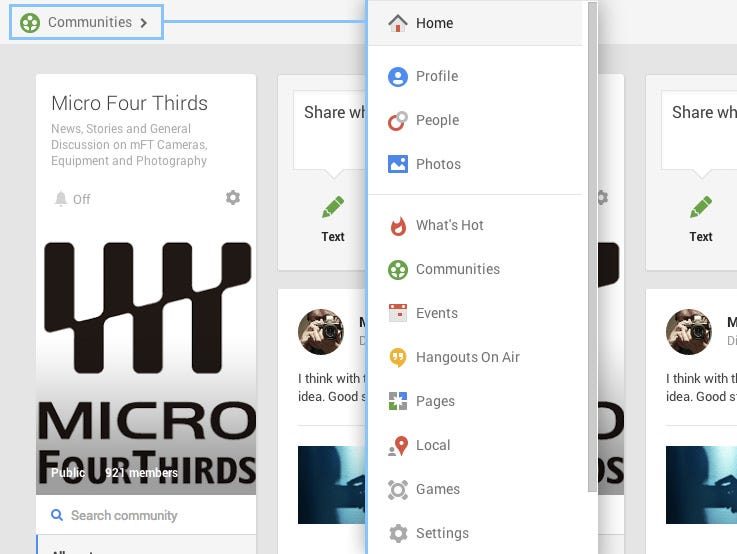Viewport: 737px width, 554px height.
Task: Open Home in the navigation menu
Action: click(475, 23)
